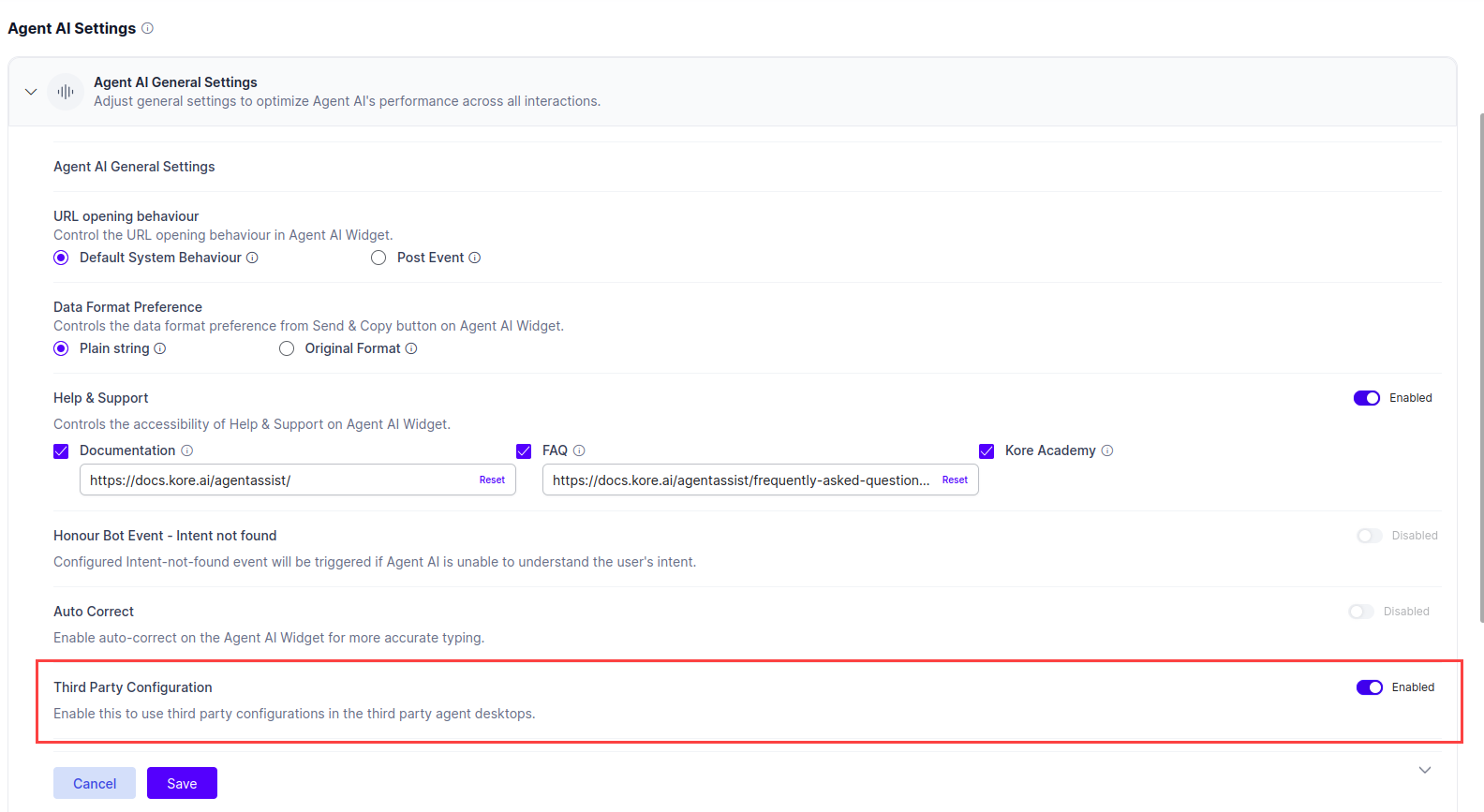Click info icon next to Post Event
Viewport: 1484px width, 812px height.
(x=475, y=258)
